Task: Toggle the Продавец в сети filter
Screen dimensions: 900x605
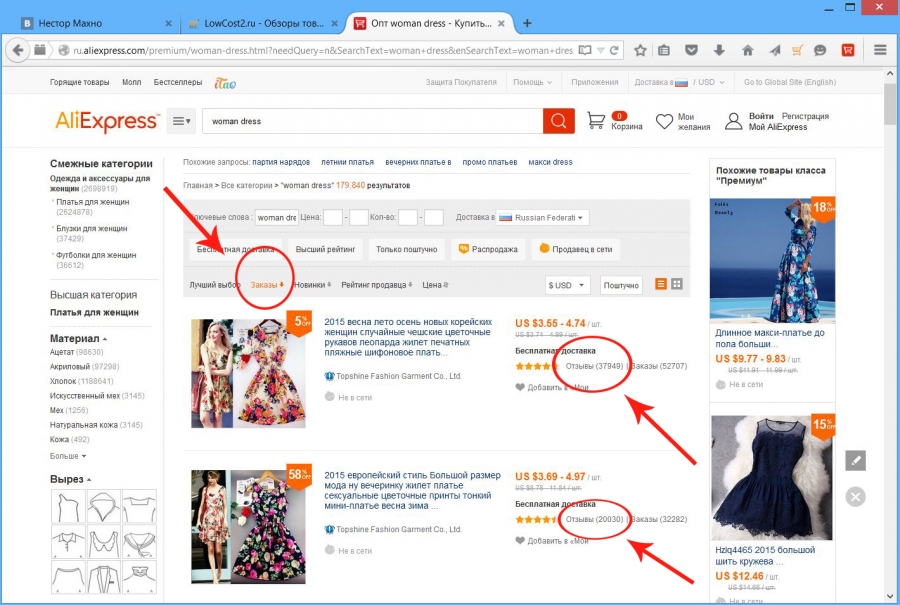Action: pos(576,249)
